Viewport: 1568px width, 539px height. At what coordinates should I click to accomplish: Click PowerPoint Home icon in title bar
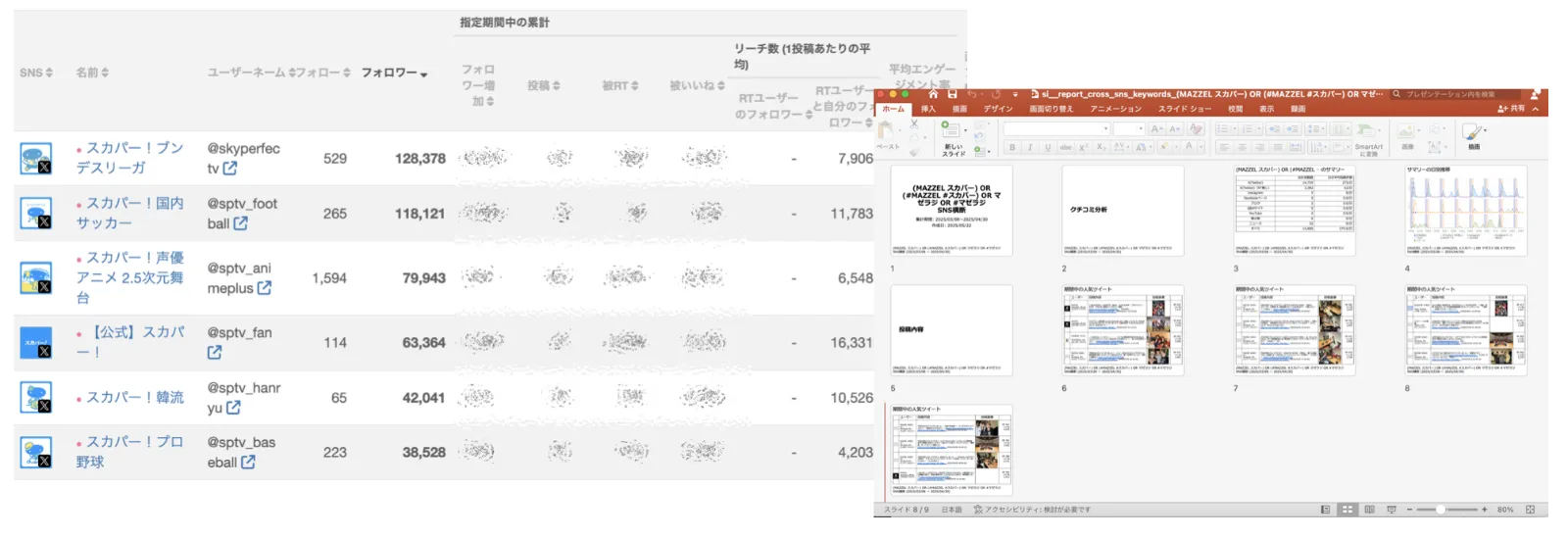[933, 94]
